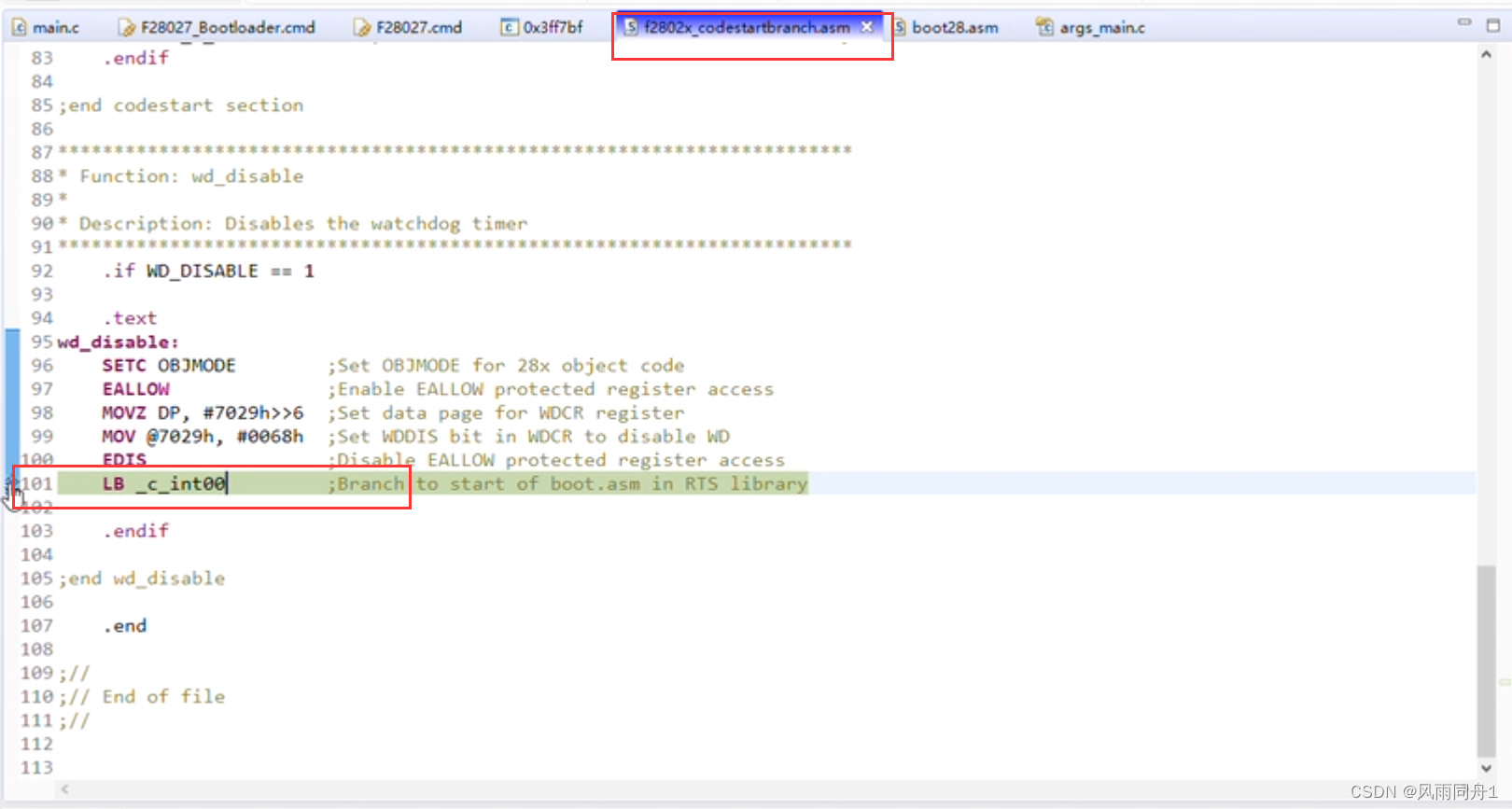Click the '.endif' on line 103
The image size is (1512, 809).
135,531
